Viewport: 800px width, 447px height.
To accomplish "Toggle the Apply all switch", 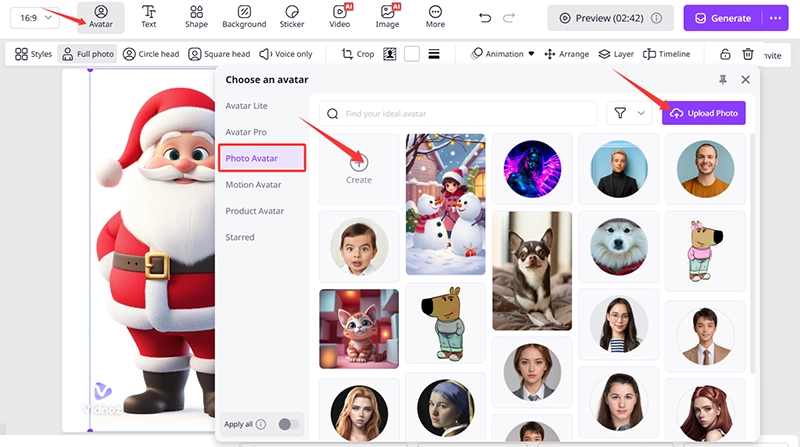I will click(289, 424).
